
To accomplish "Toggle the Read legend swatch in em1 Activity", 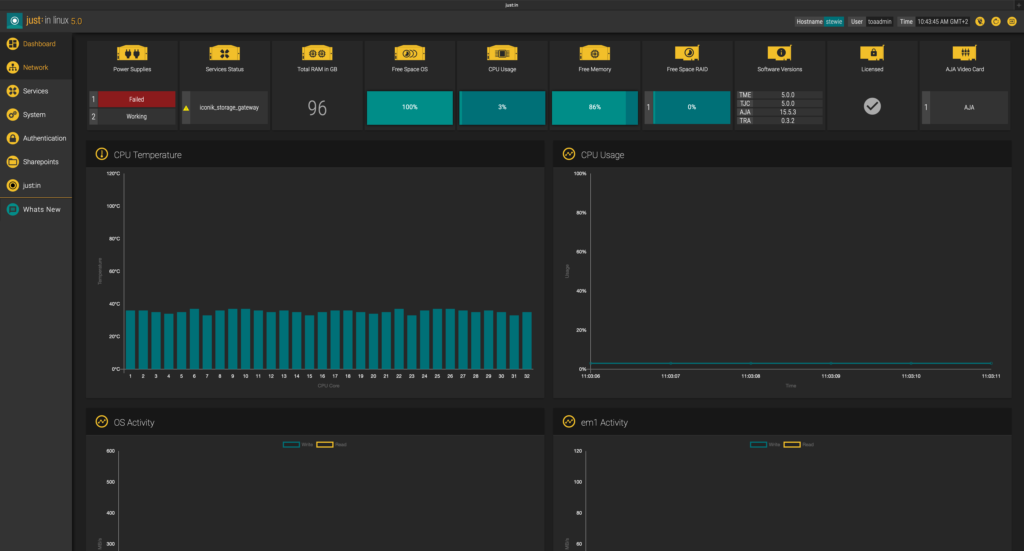I will click(x=792, y=445).
